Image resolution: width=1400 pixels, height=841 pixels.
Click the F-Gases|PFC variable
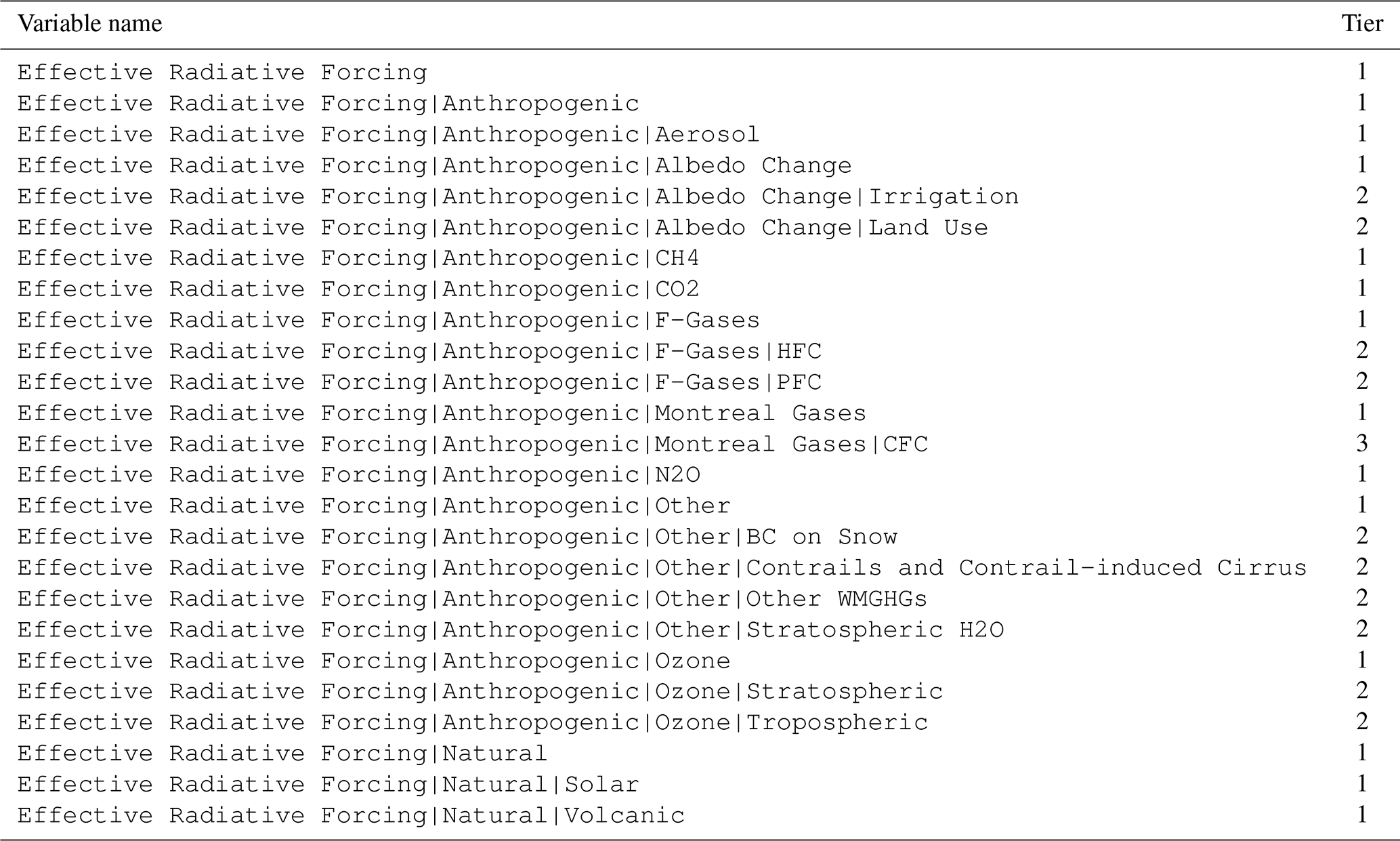tap(419, 382)
